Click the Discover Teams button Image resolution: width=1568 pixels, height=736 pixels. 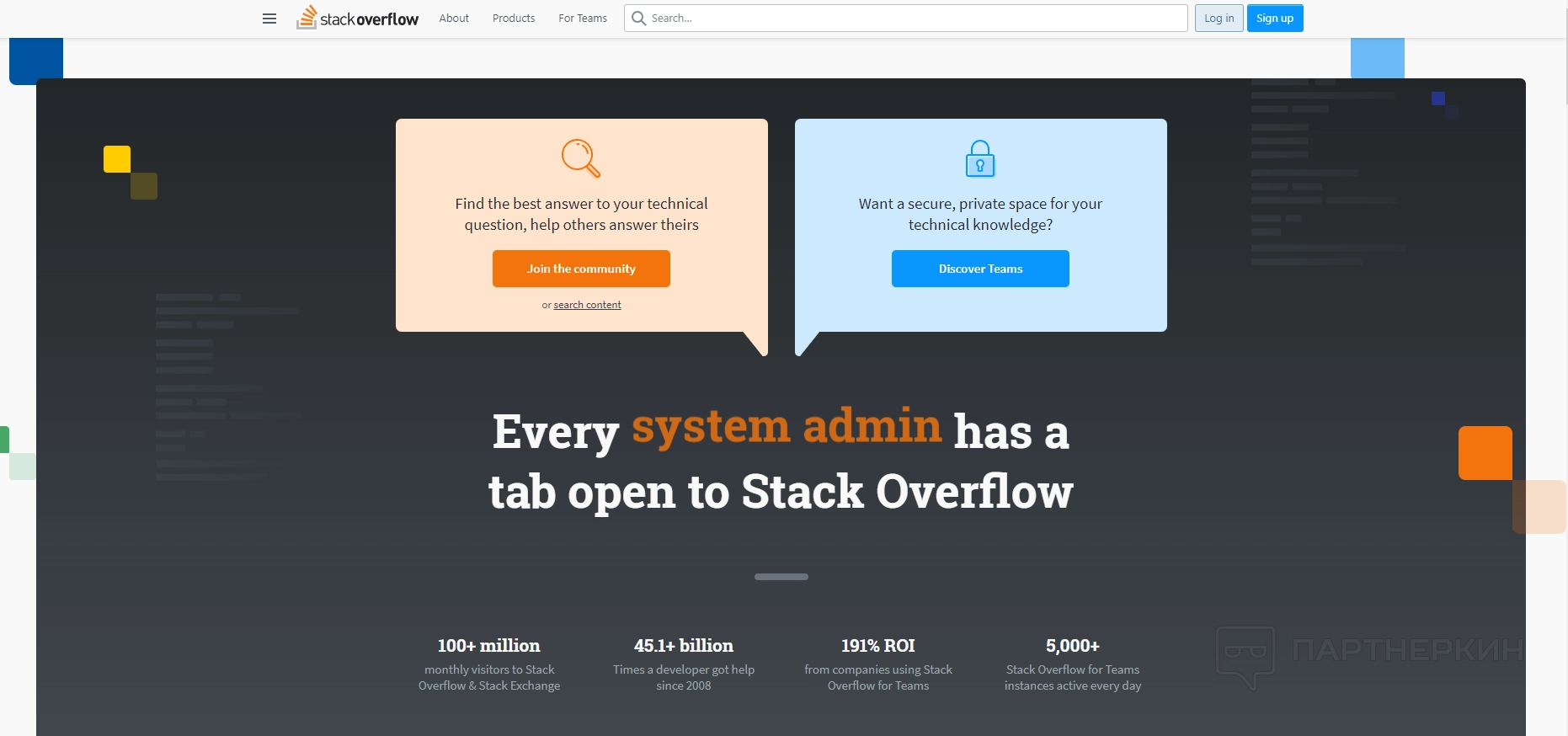tap(980, 269)
